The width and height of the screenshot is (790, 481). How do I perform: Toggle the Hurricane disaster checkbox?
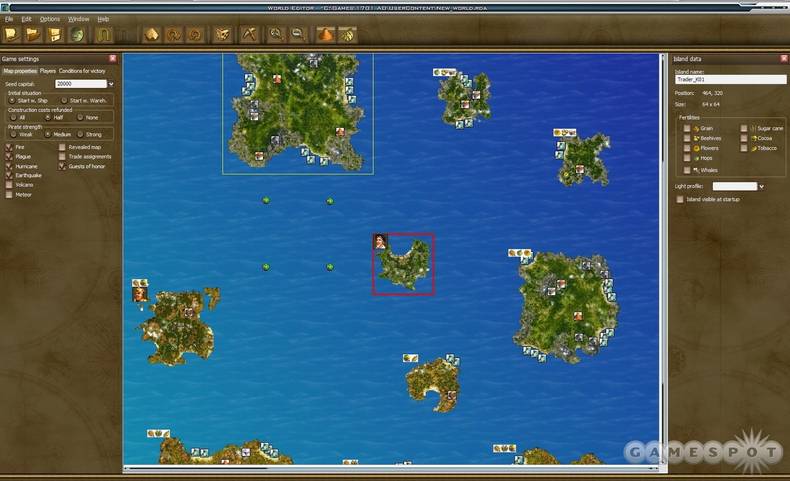point(9,166)
